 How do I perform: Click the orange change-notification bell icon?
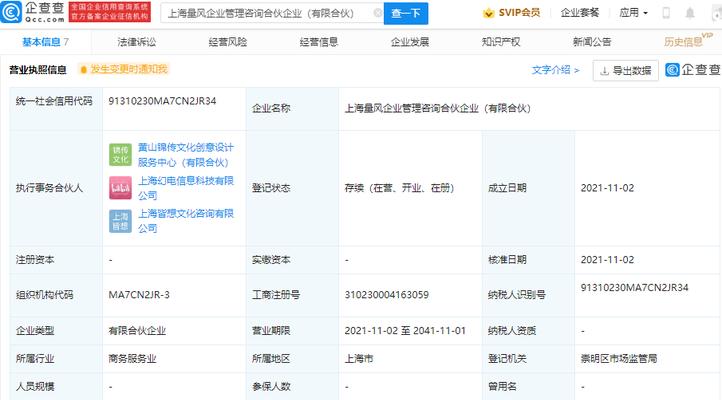coord(83,70)
